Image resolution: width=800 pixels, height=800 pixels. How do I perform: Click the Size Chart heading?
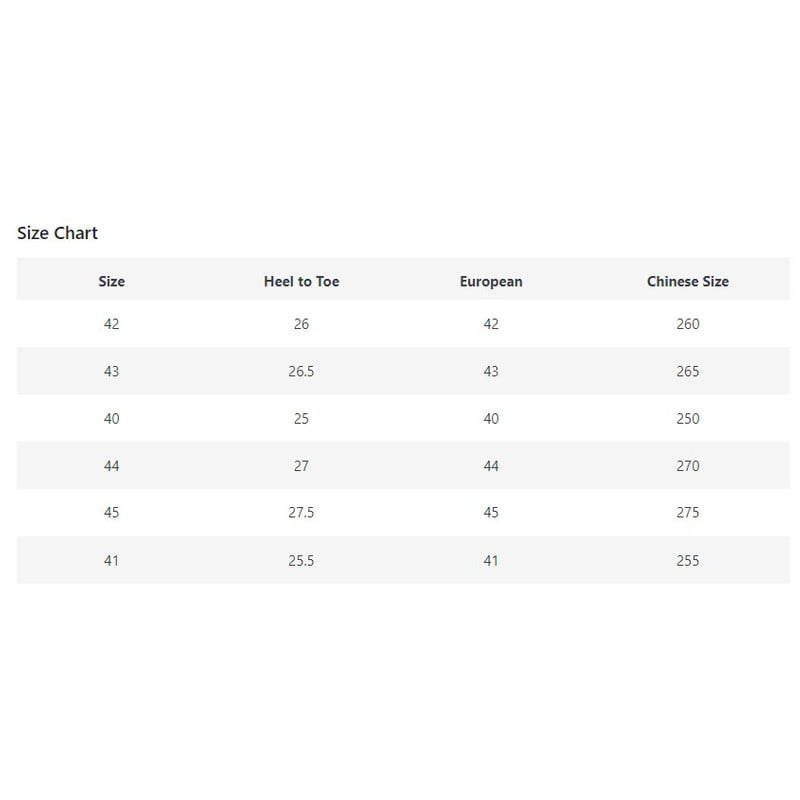pyautogui.click(x=57, y=233)
